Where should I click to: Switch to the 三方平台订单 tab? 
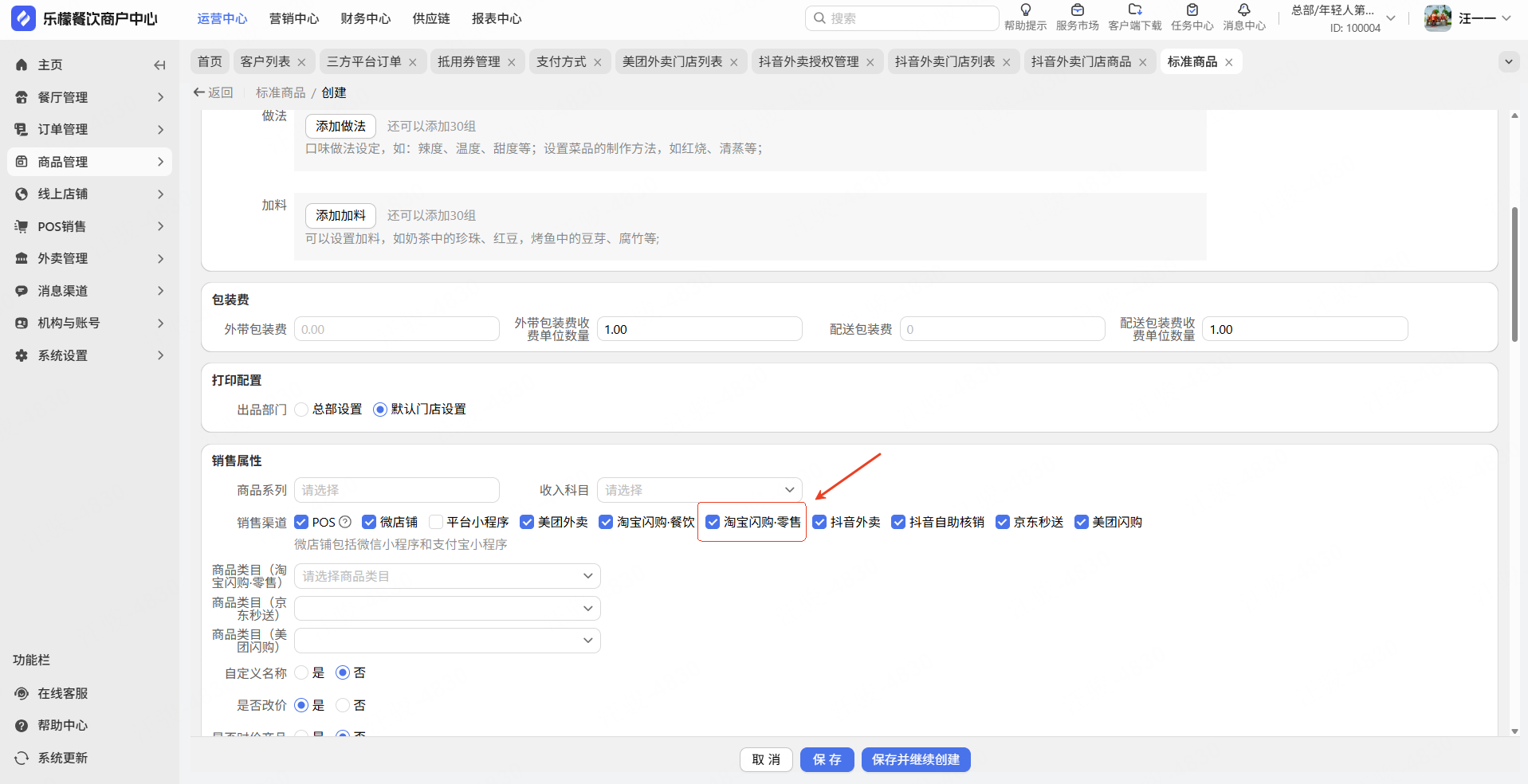(364, 61)
